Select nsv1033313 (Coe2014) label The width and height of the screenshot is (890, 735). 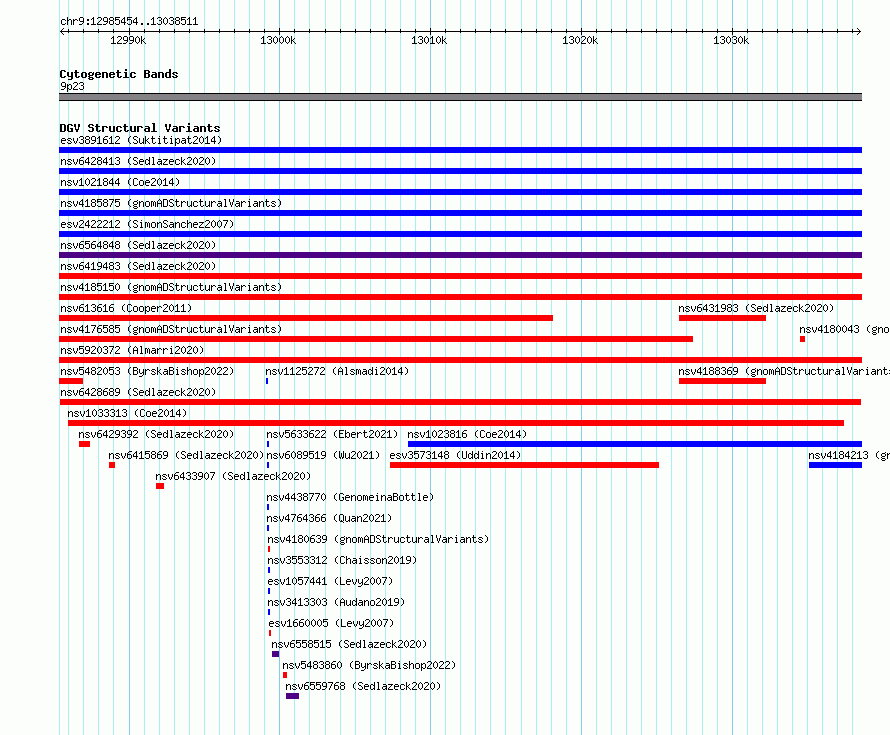click(127, 413)
